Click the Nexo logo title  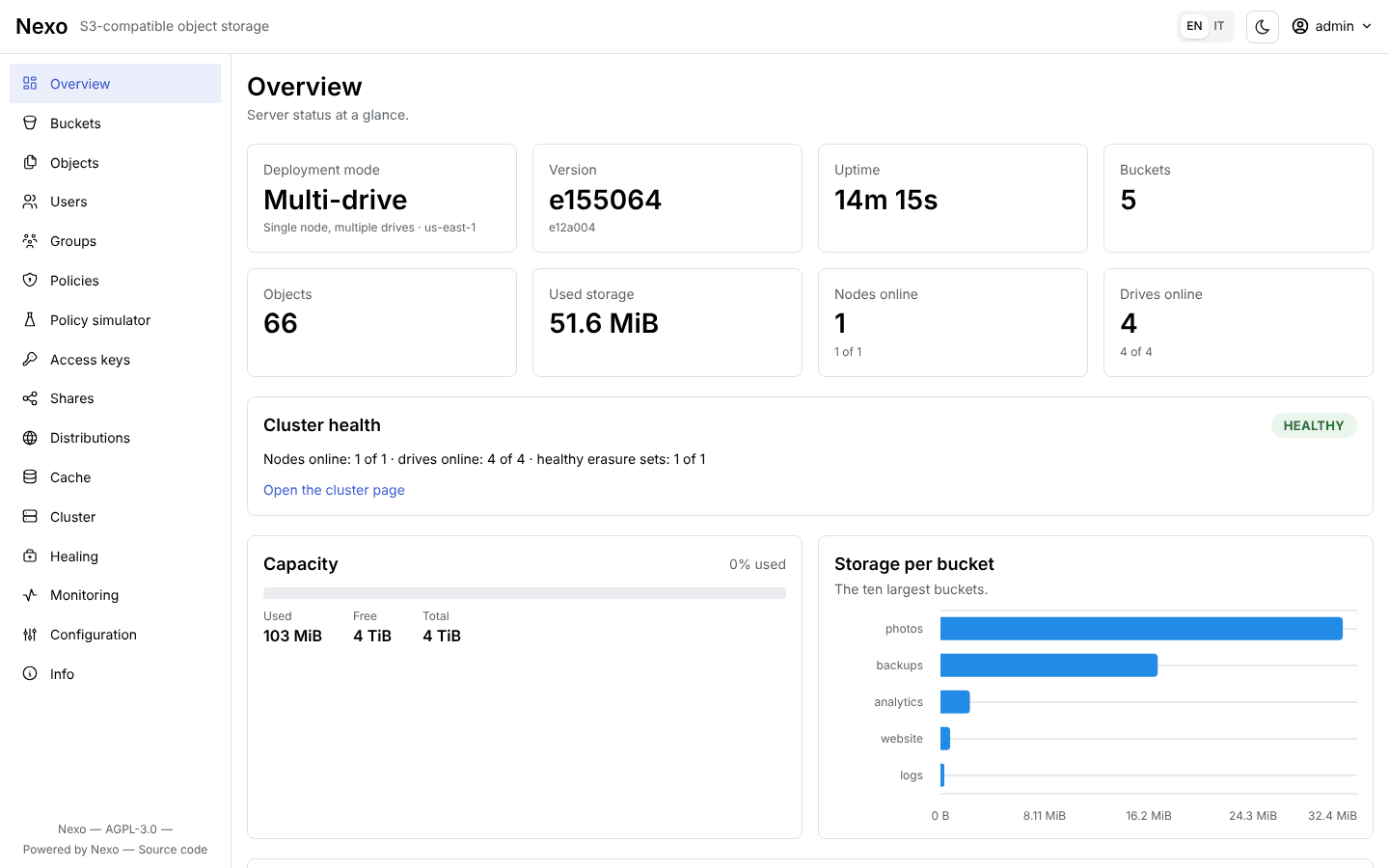(41, 26)
